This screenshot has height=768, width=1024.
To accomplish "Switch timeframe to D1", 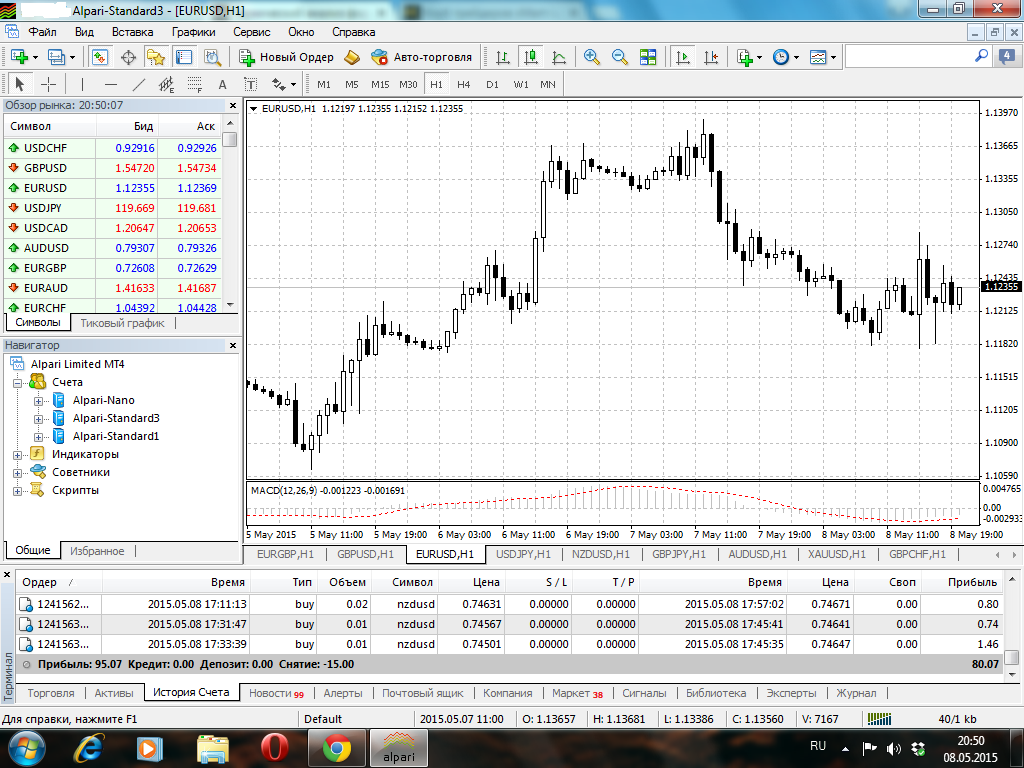I will 492,84.
